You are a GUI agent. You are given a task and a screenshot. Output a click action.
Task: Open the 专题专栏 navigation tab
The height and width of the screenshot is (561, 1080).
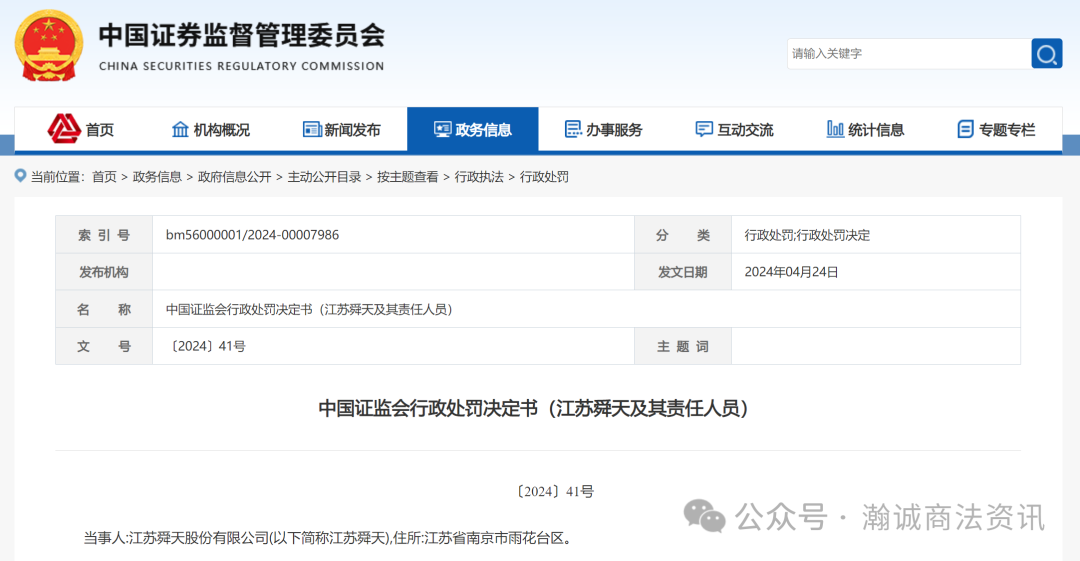997,130
